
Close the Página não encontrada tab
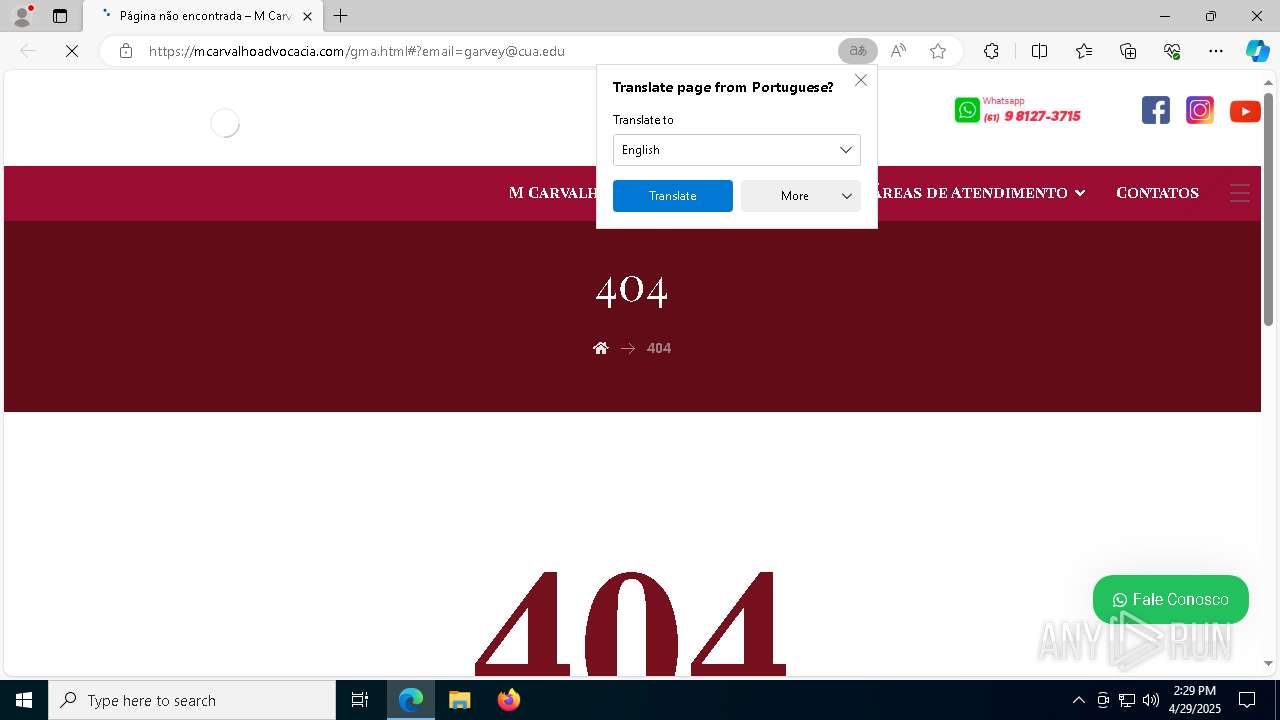click(x=307, y=16)
